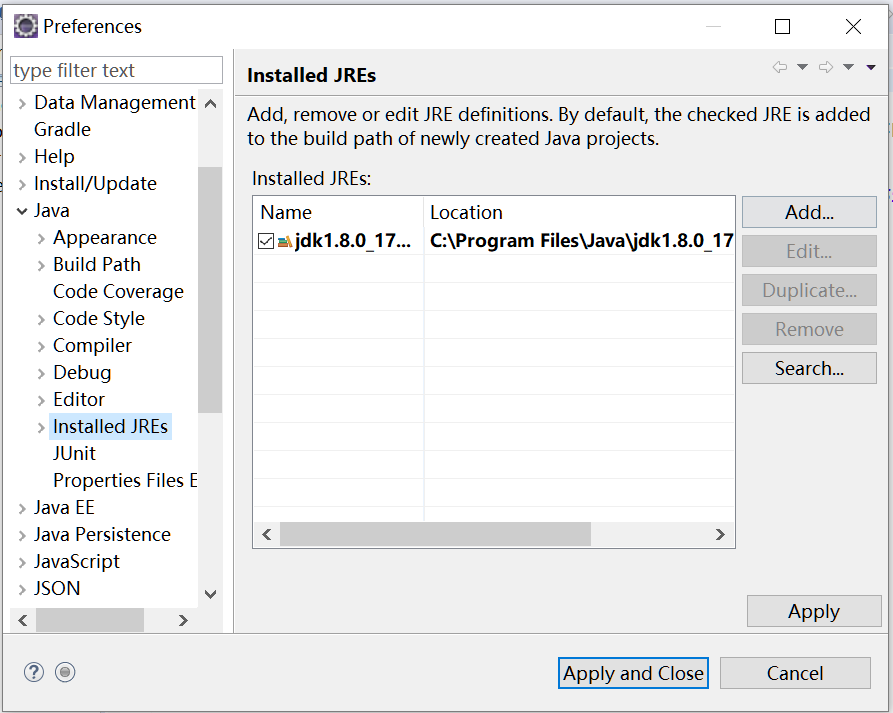Click the forward navigation arrow icon
This screenshot has width=893, height=713.
(x=826, y=67)
